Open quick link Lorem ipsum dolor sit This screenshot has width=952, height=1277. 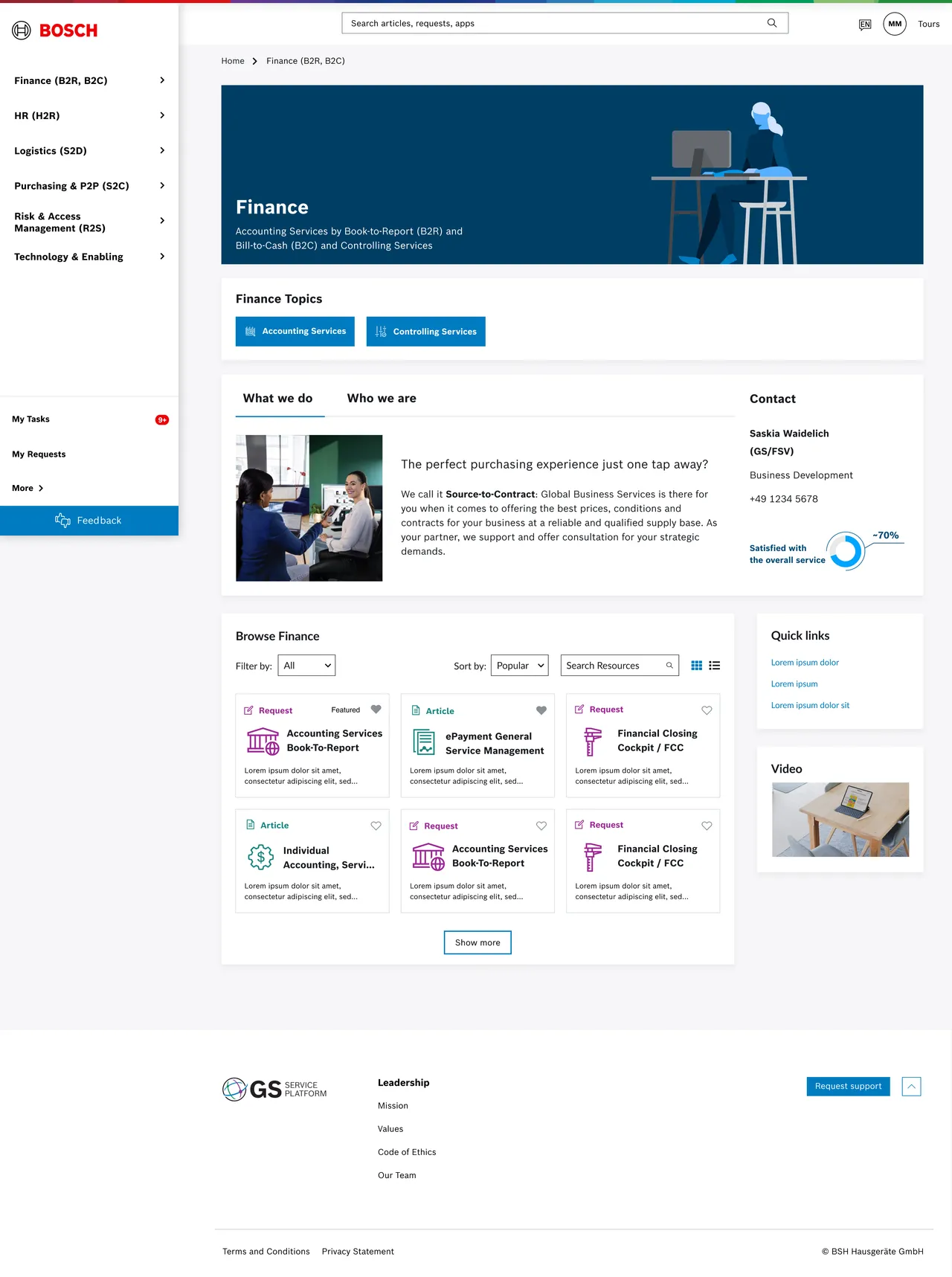click(x=810, y=706)
